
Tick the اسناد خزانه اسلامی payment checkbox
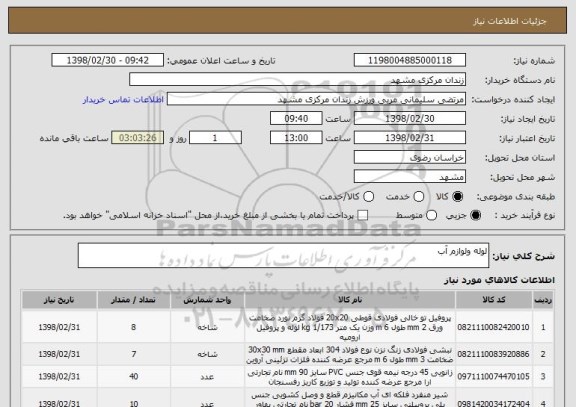(363, 215)
